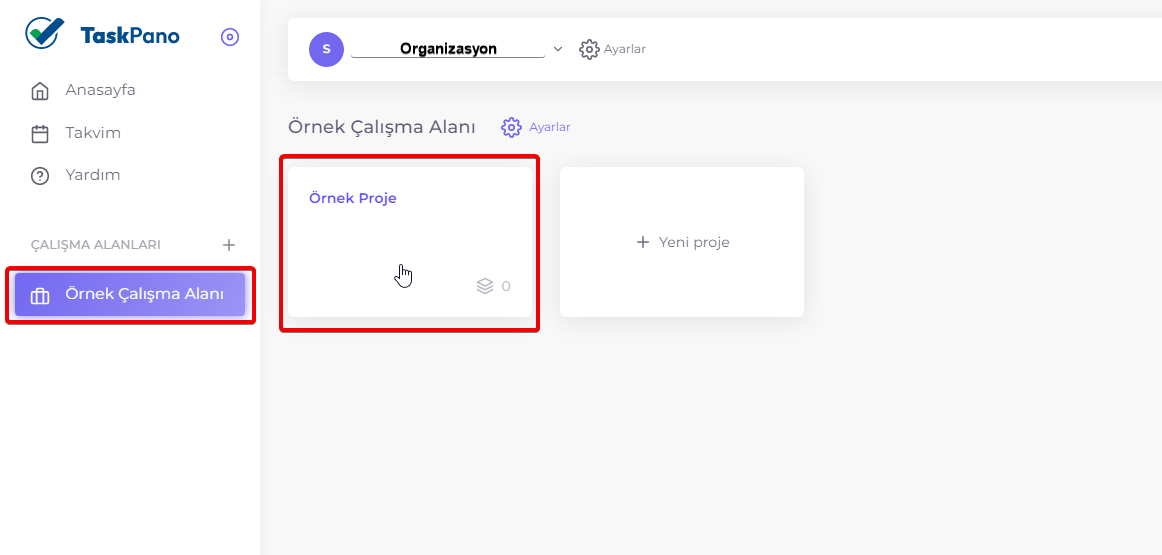Open Anasayfa from the sidebar
The image size is (1162, 555).
pos(82,90)
